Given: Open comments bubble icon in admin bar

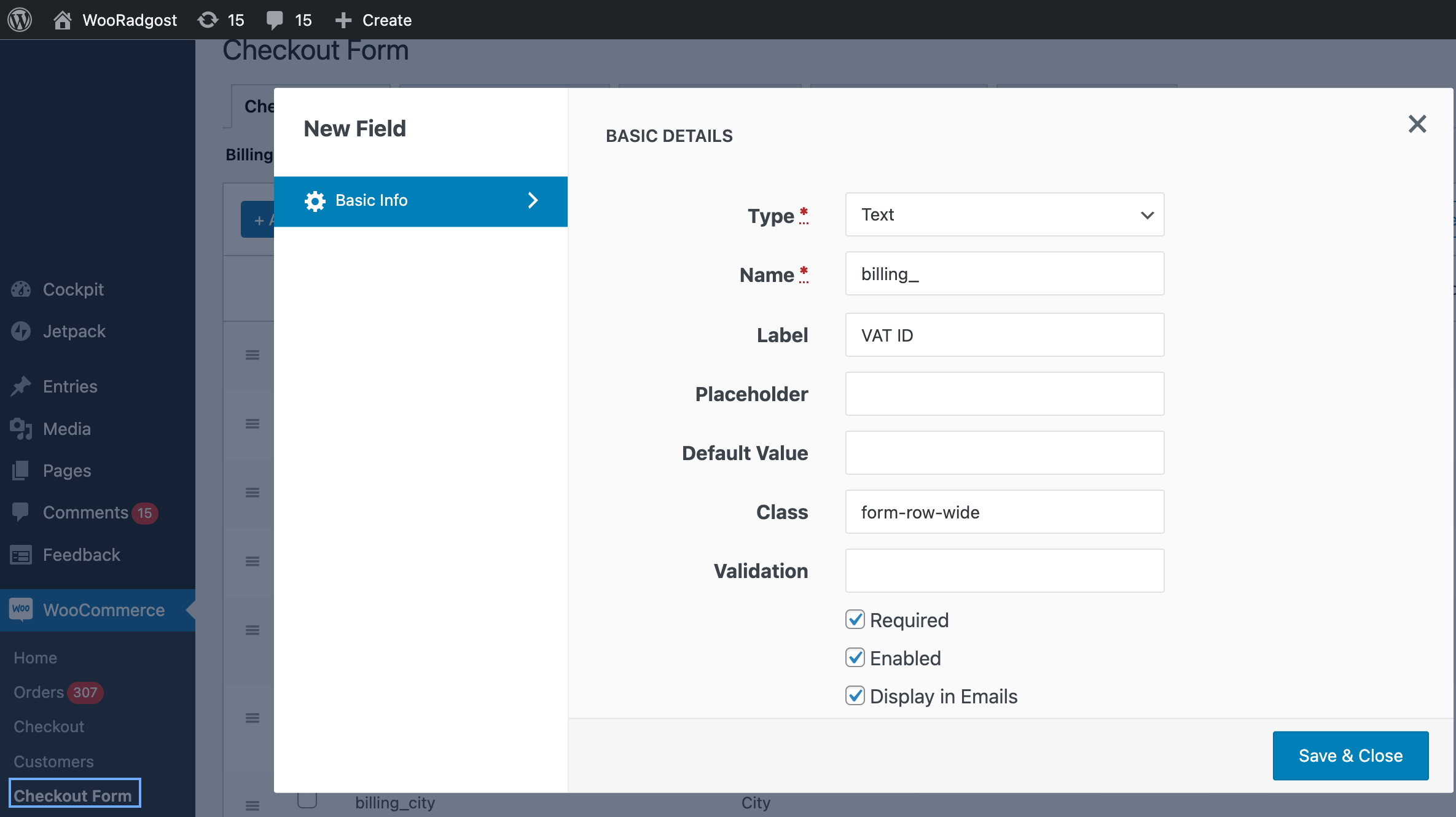Looking at the screenshot, I should click(x=275, y=20).
